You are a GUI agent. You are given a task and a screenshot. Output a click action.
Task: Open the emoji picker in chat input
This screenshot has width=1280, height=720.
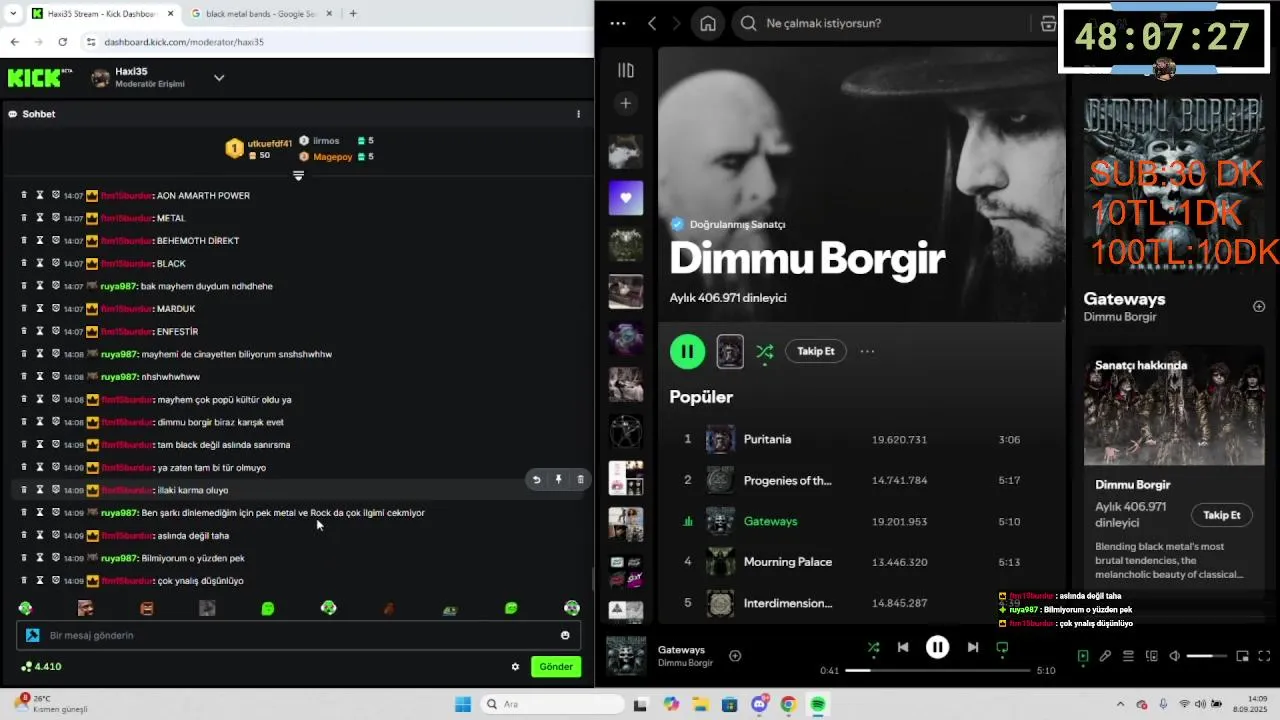[x=565, y=635]
